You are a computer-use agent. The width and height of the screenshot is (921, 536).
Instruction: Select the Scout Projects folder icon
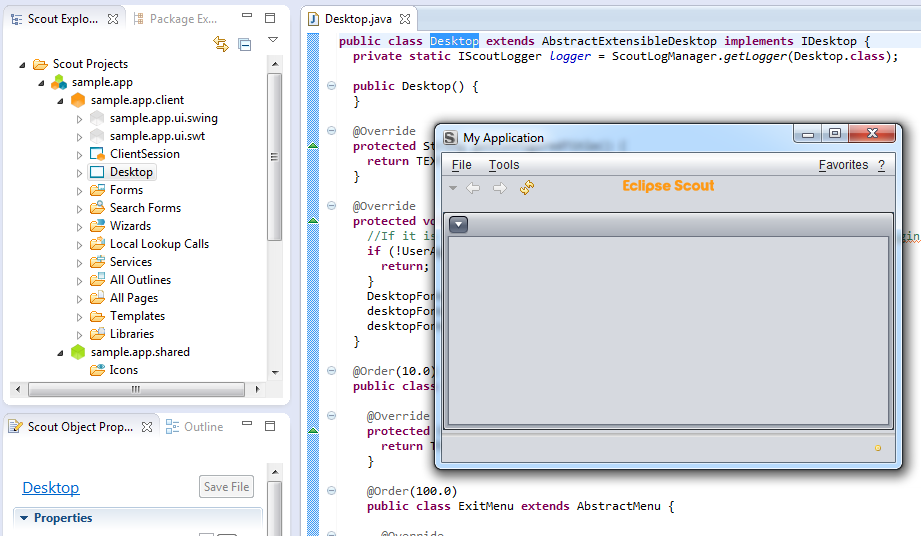tap(40, 64)
